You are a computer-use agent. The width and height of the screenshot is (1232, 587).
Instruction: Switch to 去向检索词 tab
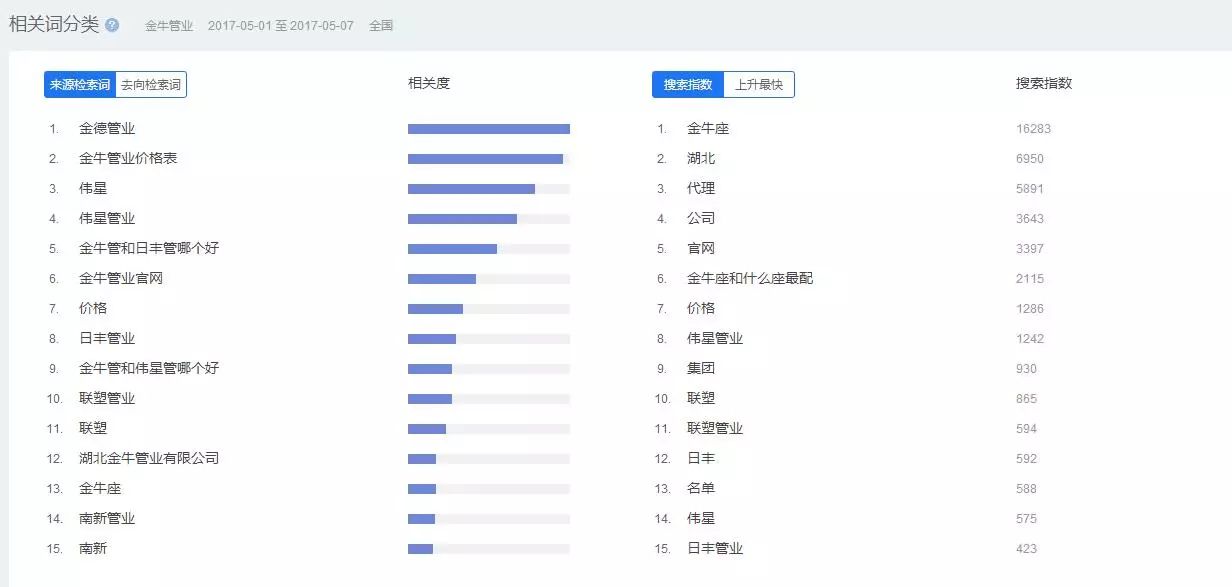click(x=151, y=85)
